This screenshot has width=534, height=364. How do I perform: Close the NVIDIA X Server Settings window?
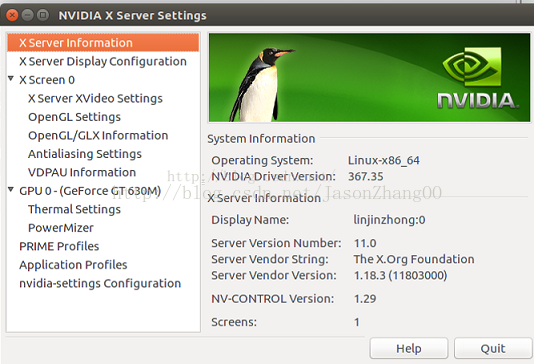[12, 15]
